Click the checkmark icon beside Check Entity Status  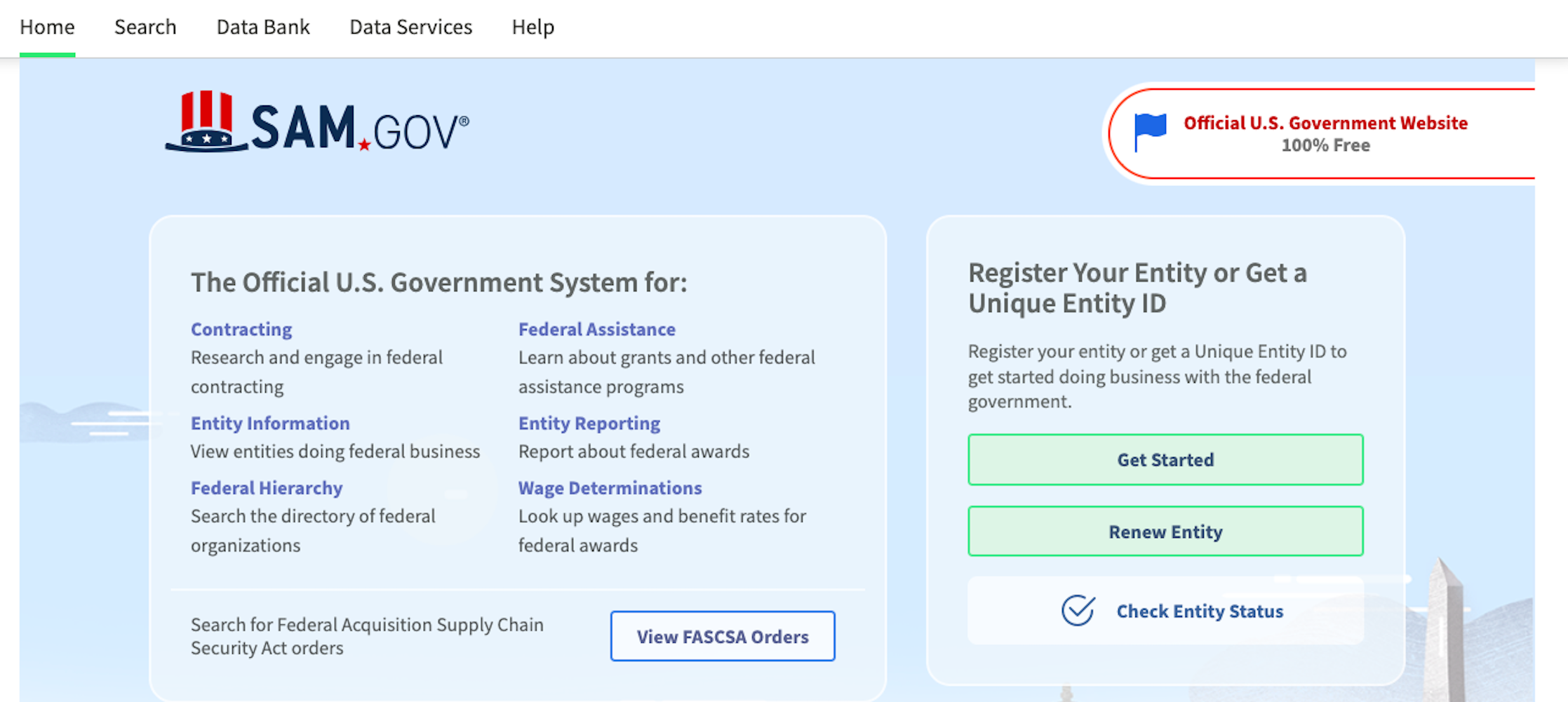pyautogui.click(x=1078, y=610)
